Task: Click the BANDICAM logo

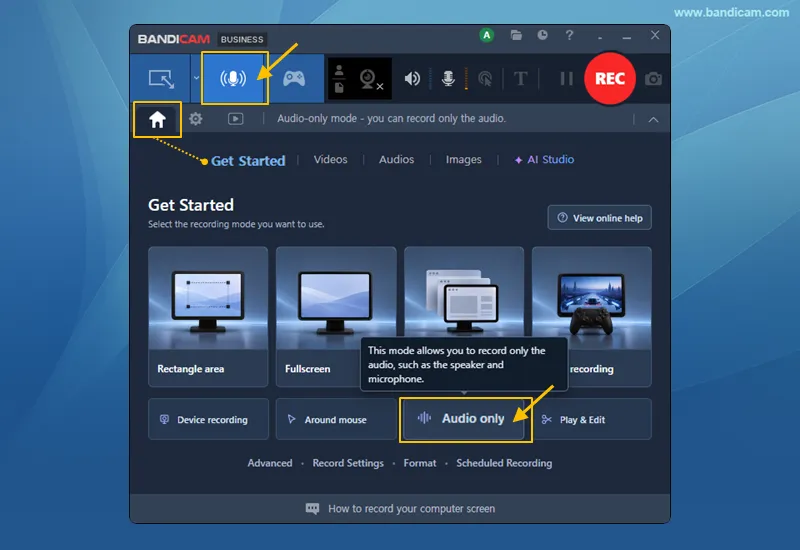Action: point(173,39)
